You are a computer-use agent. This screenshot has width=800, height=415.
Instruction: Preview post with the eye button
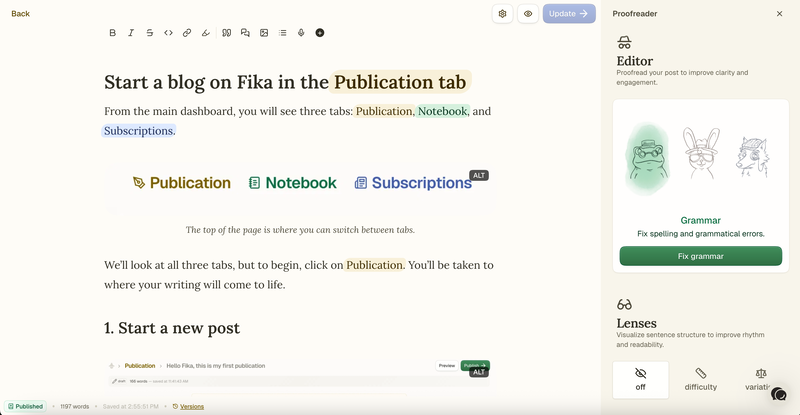pos(528,14)
